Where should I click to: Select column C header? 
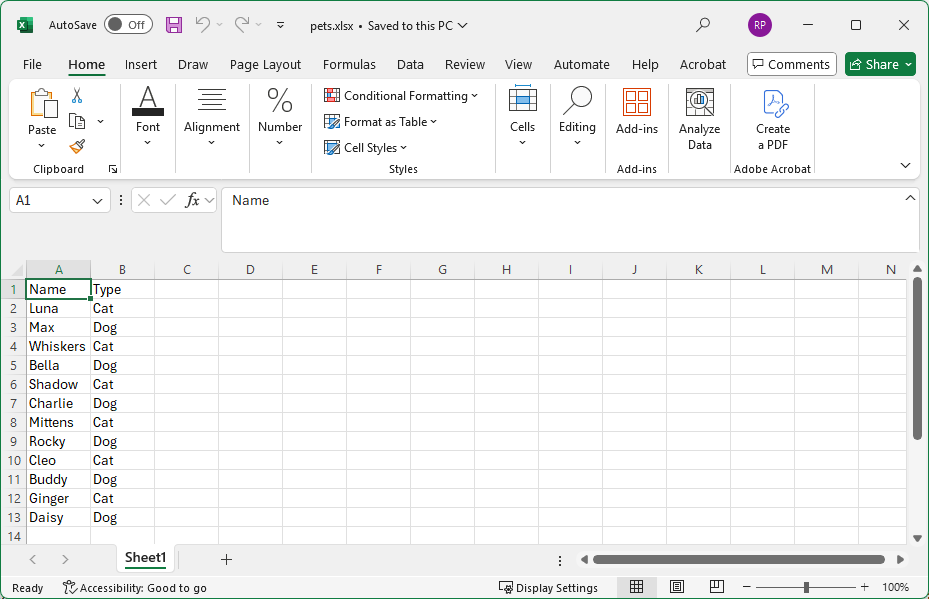coord(187,270)
